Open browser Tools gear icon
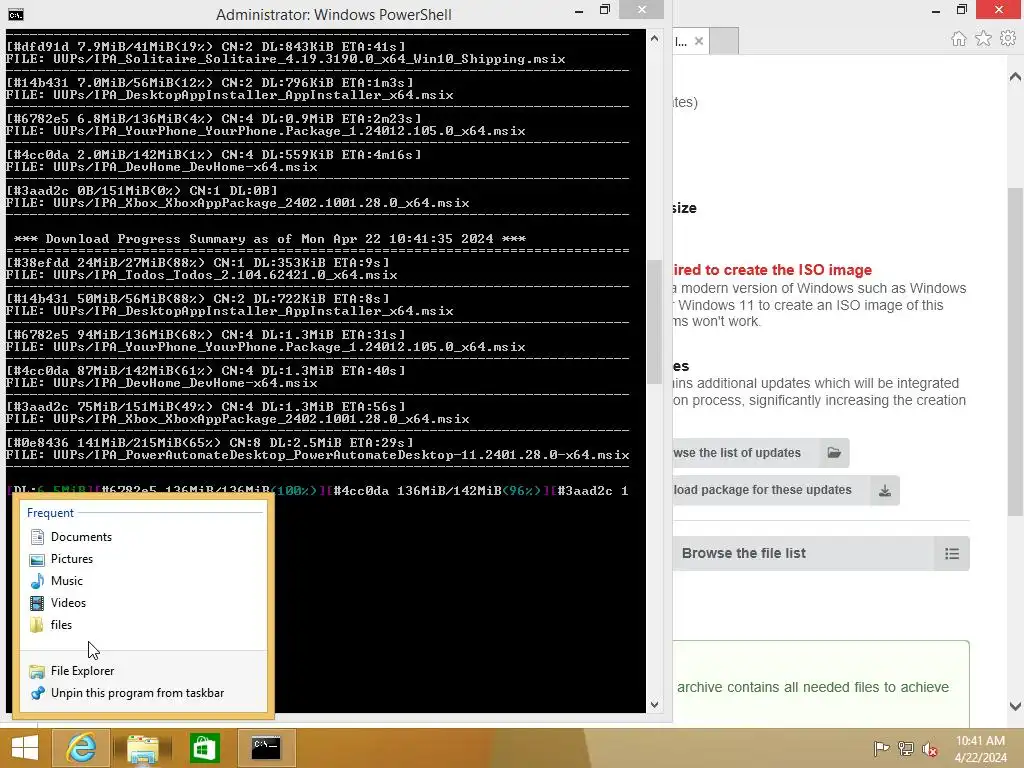The height and width of the screenshot is (768, 1024). coord(1008,39)
